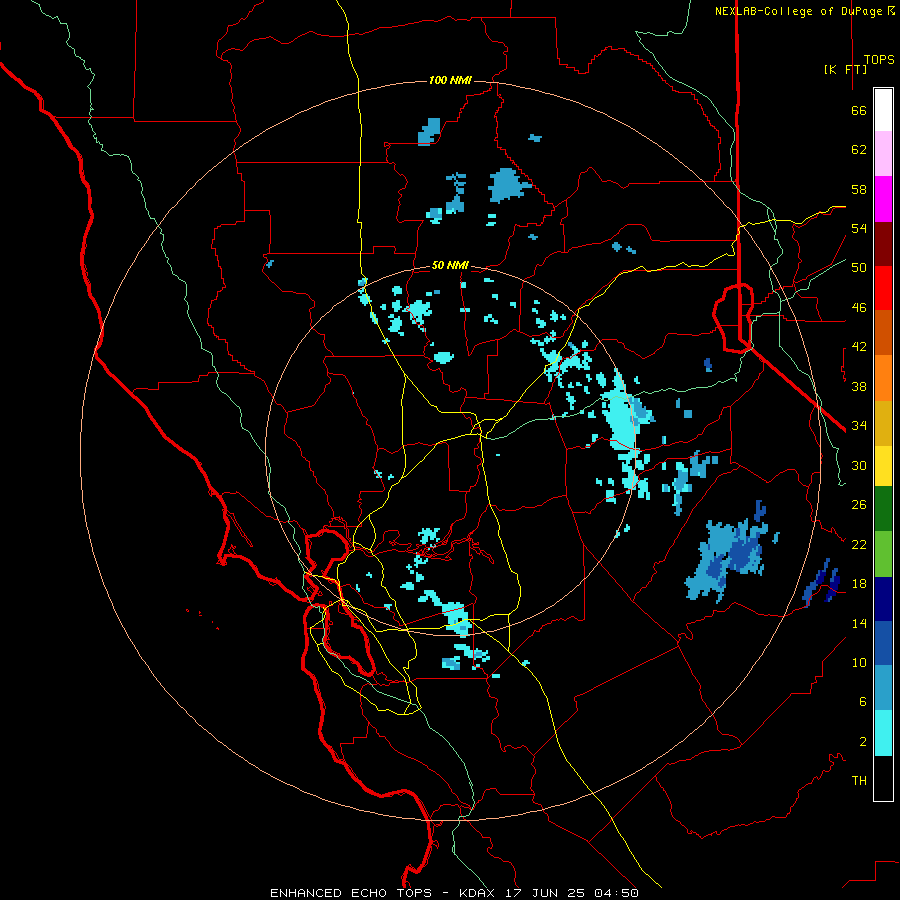This screenshot has width=900, height=900.
Task: Click the legend value "34"
Action: (x=859, y=426)
